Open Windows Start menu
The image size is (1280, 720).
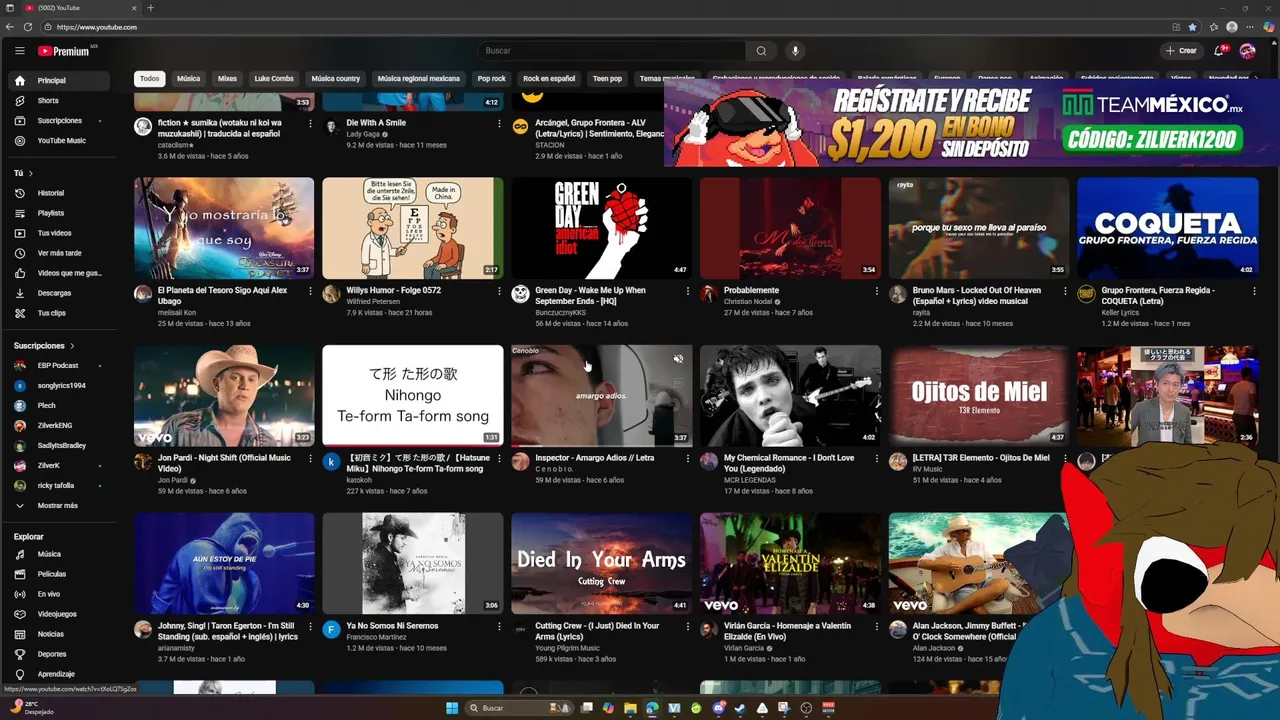(452, 708)
